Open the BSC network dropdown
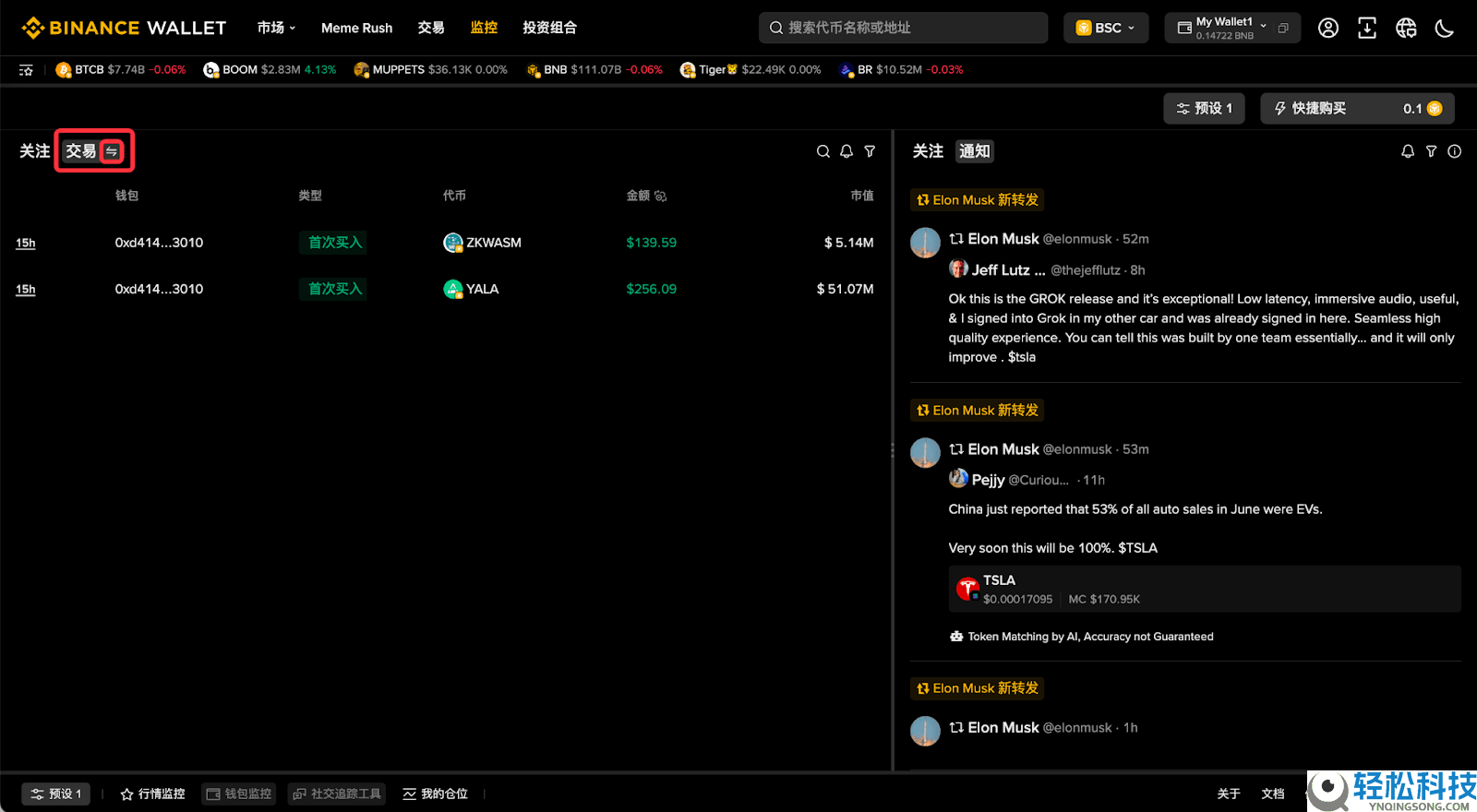This screenshot has width=1477, height=812. click(1106, 28)
